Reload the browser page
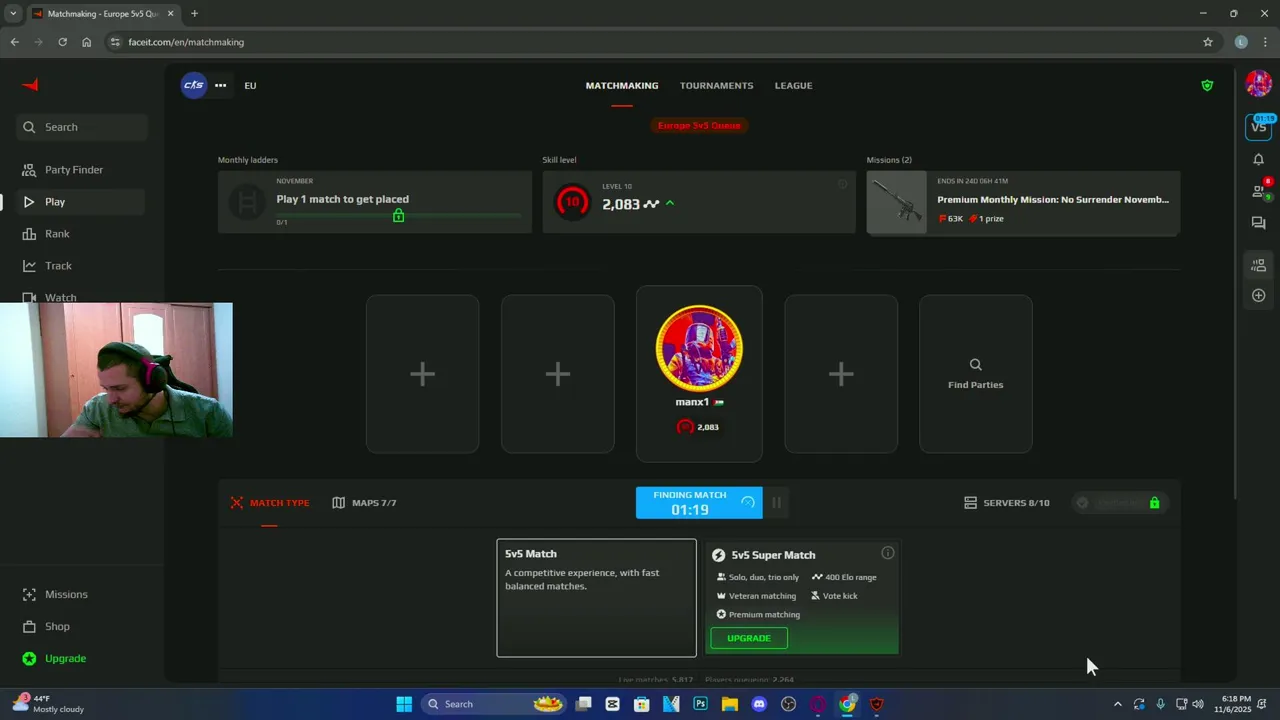 point(62,42)
